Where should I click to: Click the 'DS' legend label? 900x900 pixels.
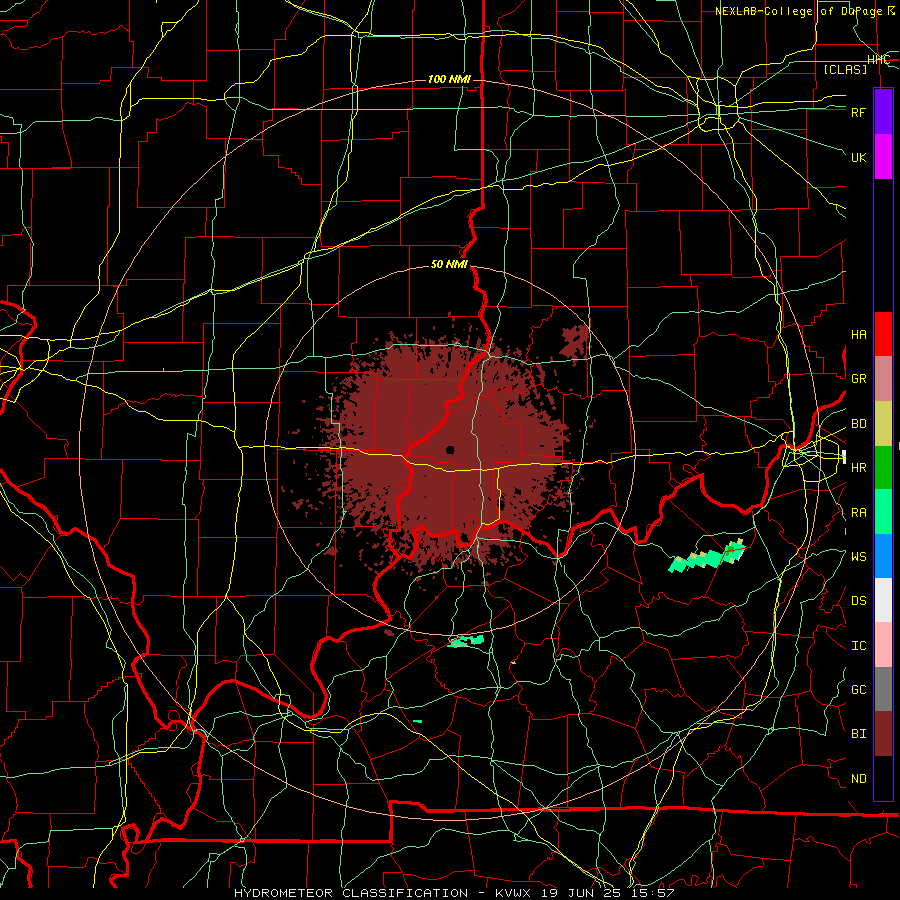[858, 601]
